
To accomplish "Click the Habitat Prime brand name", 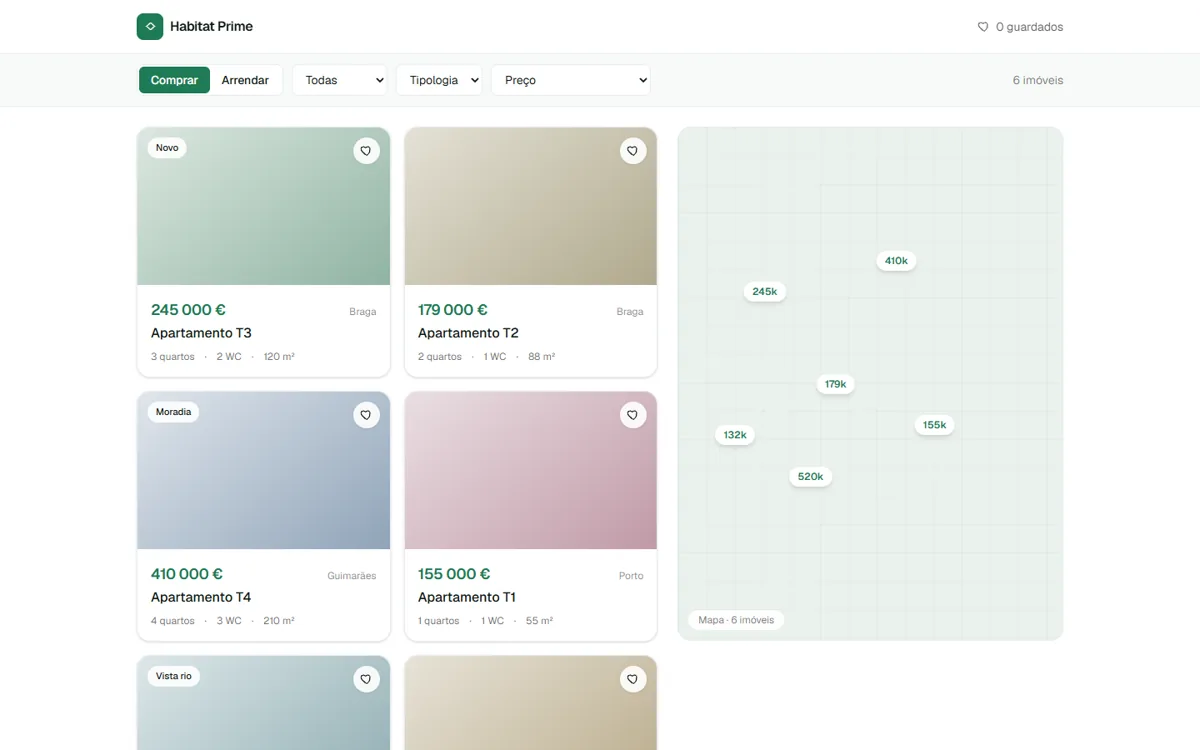I will coord(212,27).
